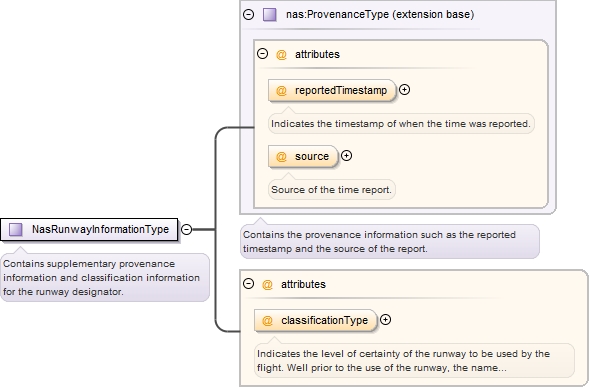The width and height of the screenshot is (590, 388).
Task: Click 'Contains the provenance information' annotation
Action: click(390, 242)
